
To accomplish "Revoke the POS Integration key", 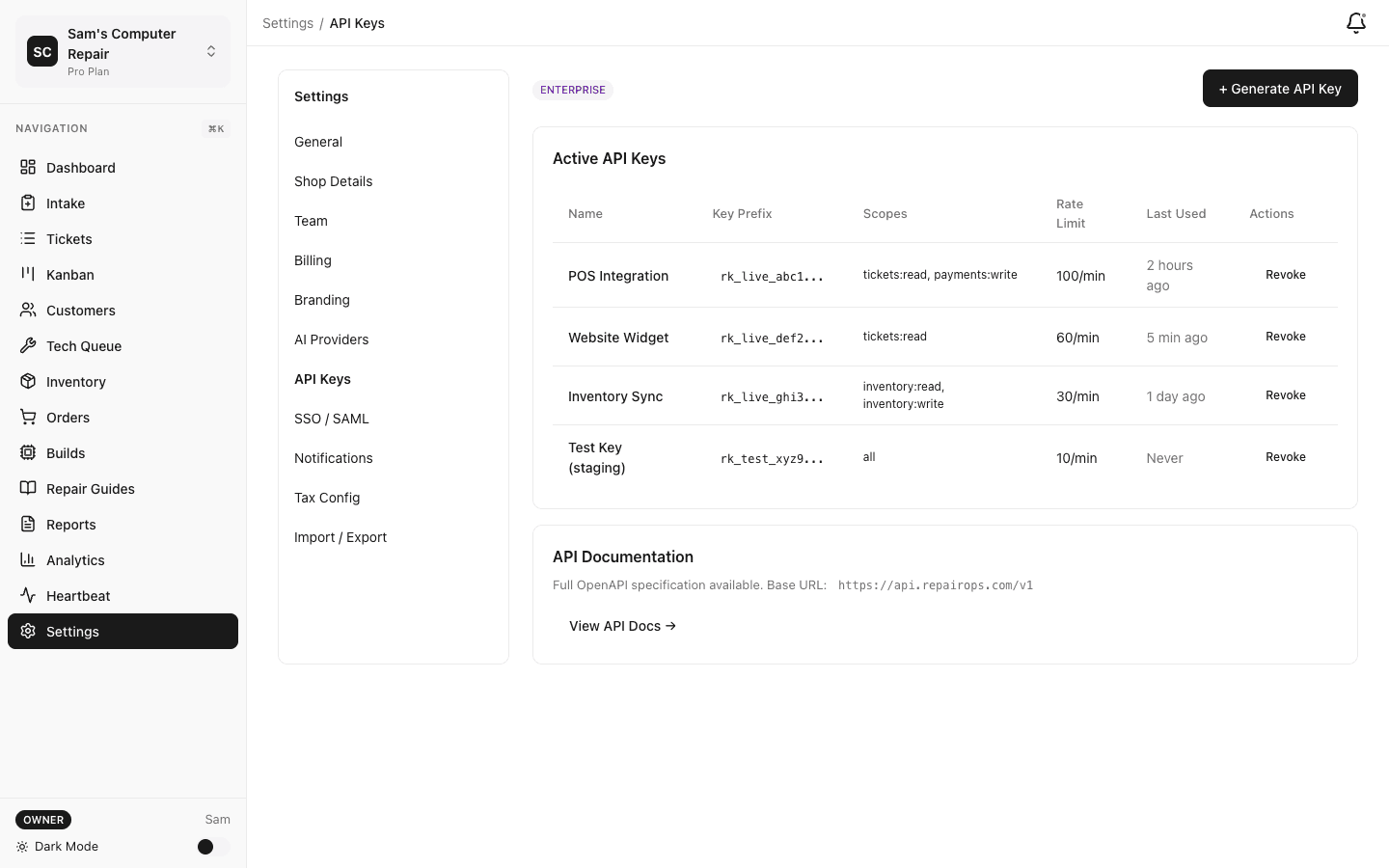I will pos(1285,274).
